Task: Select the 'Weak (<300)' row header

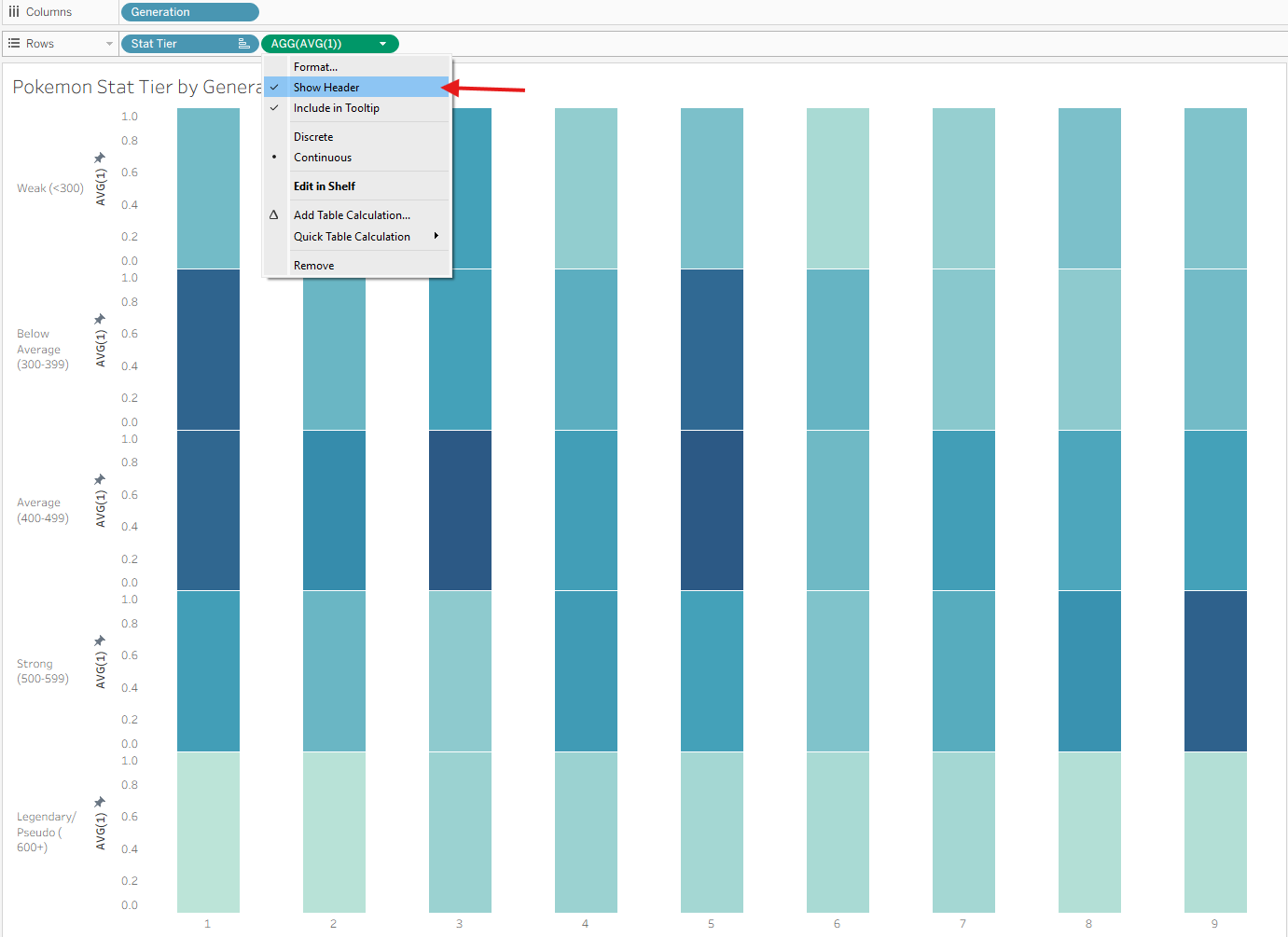Action: [50, 188]
